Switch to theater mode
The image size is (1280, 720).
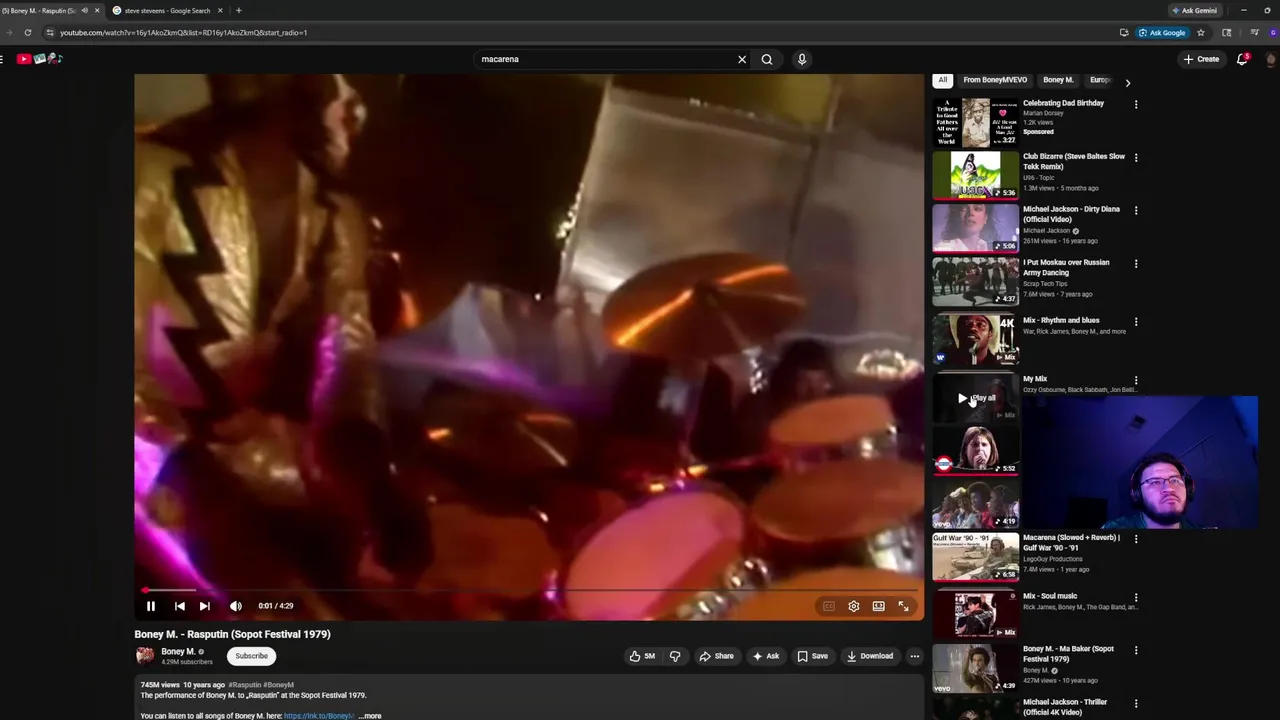[878, 606]
